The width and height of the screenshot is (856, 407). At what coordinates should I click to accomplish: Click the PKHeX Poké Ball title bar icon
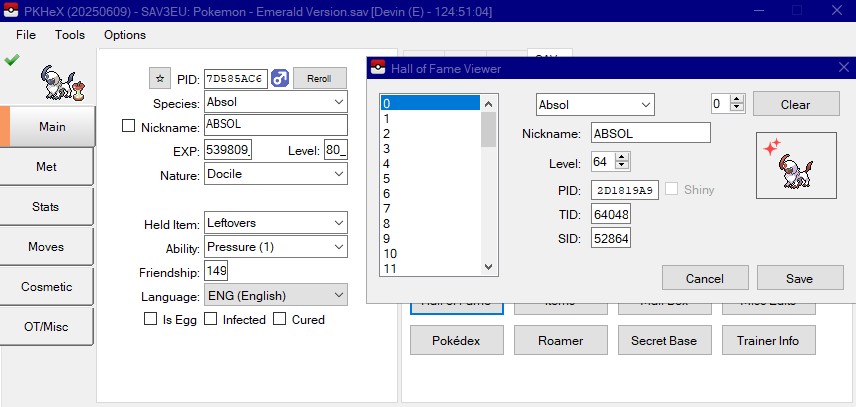[11, 10]
